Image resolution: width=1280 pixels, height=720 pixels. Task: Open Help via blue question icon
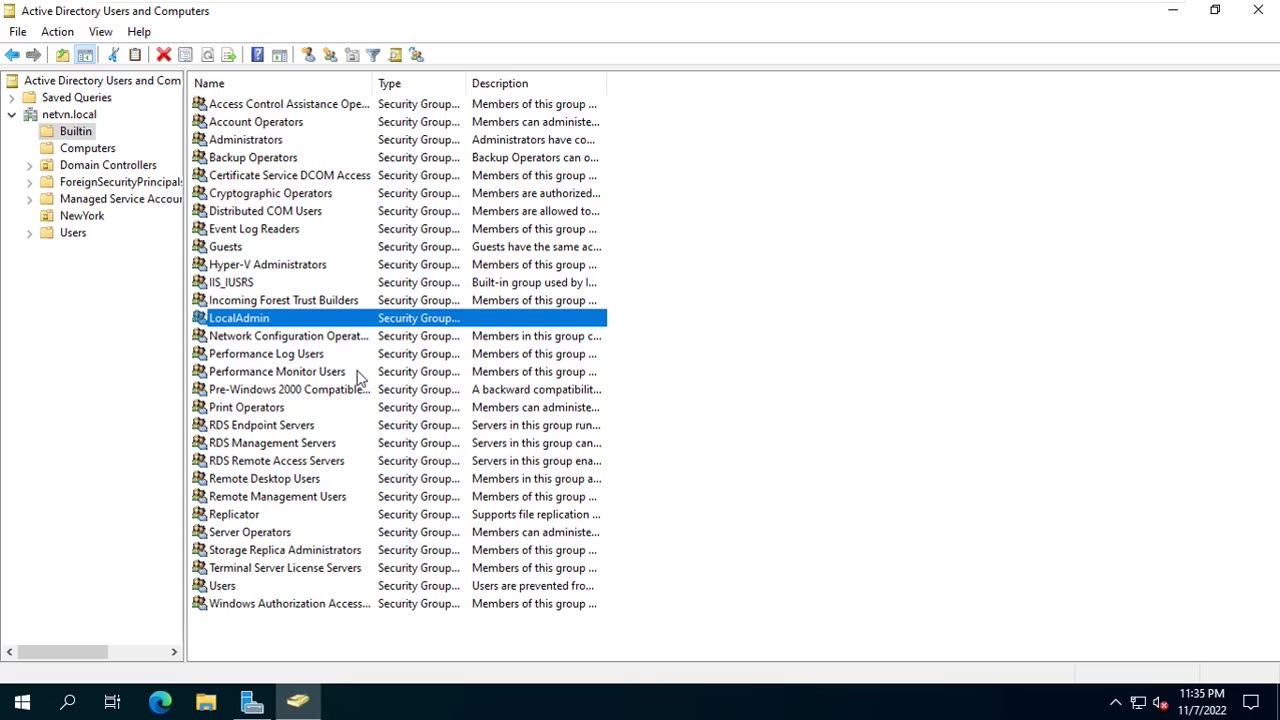point(257,55)
